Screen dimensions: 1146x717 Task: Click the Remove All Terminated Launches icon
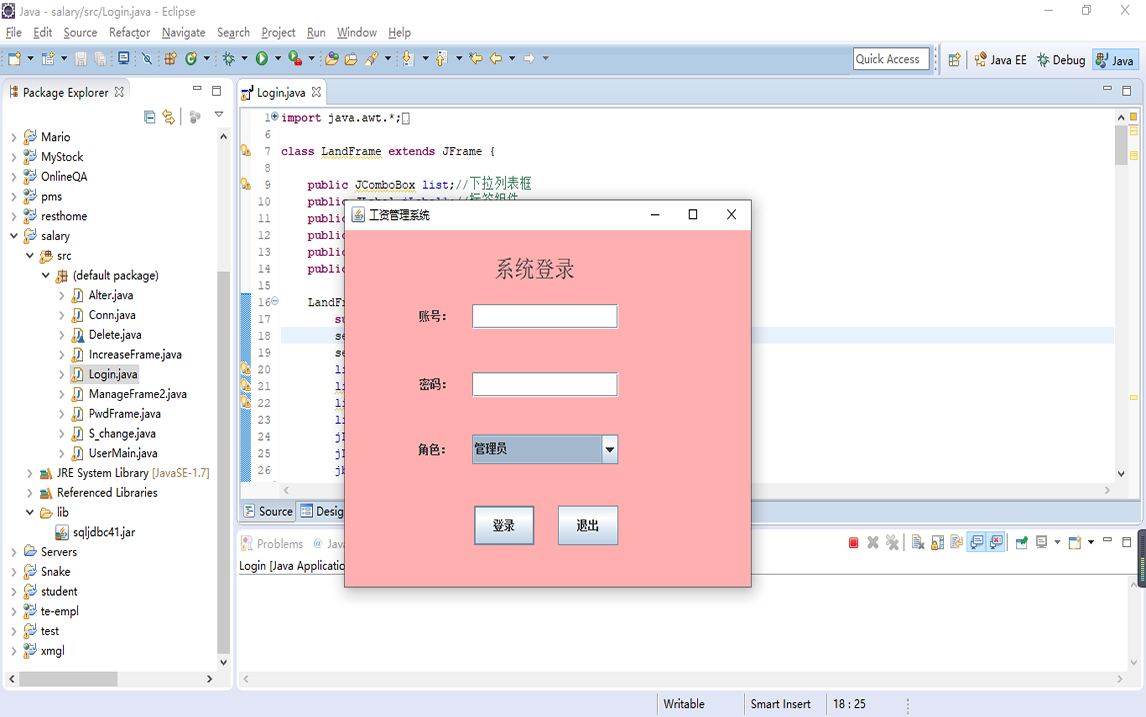click(x=892, y=542)
